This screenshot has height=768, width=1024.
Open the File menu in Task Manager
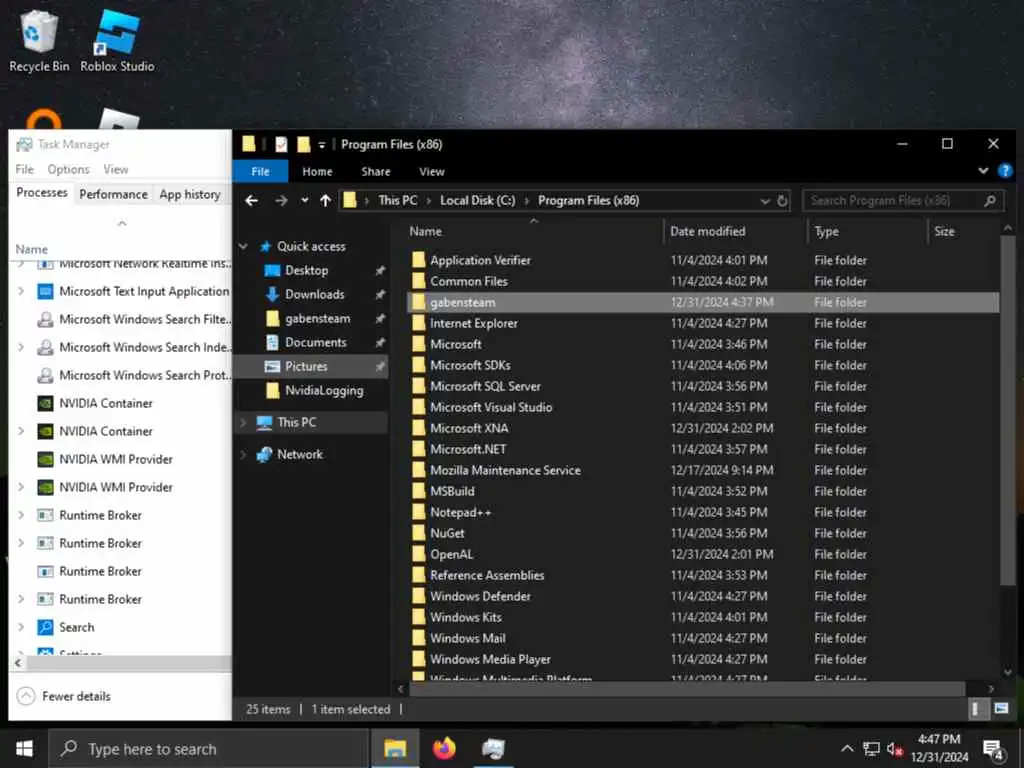coord(24,169)
